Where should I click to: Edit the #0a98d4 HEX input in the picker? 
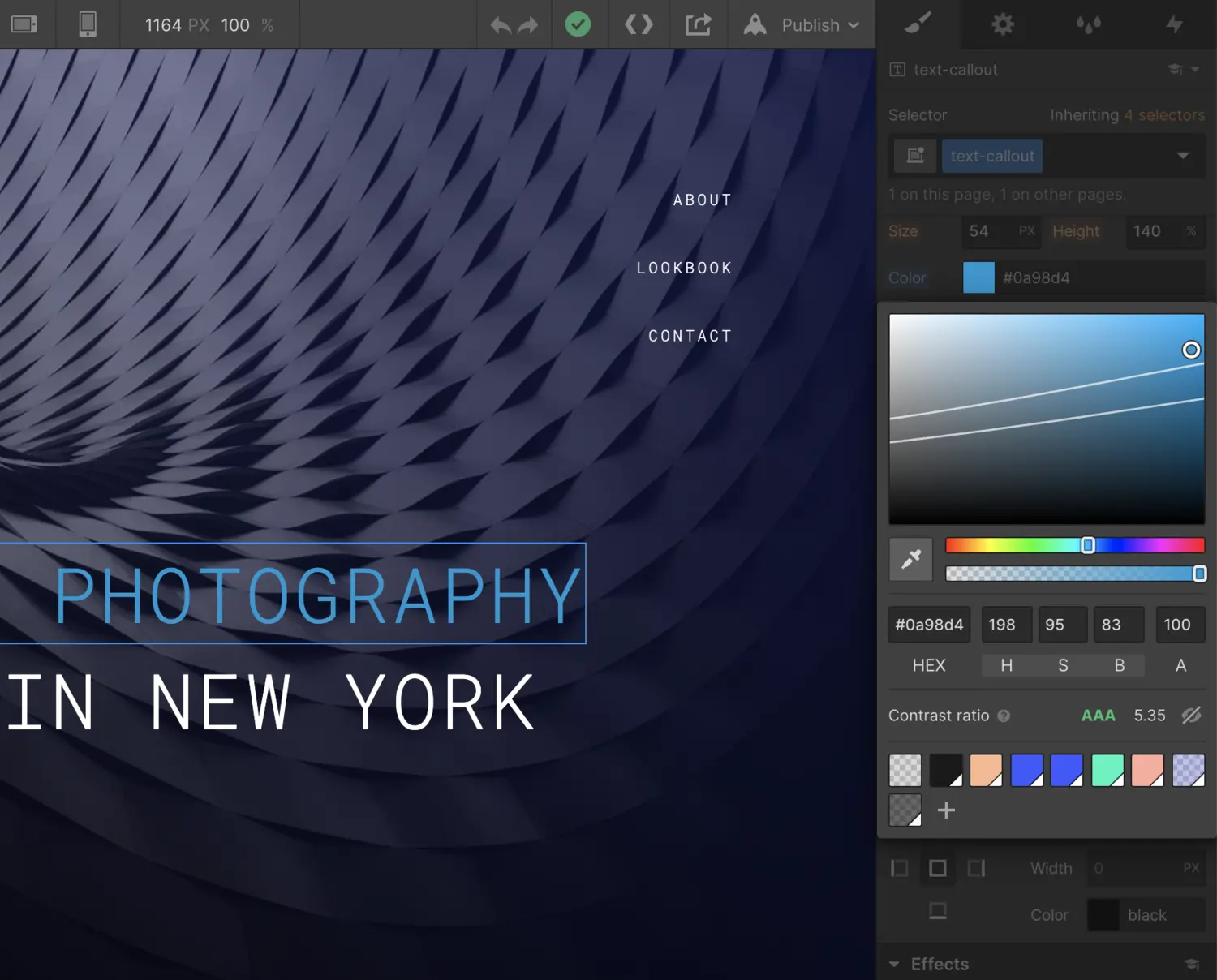coord(929,625)
